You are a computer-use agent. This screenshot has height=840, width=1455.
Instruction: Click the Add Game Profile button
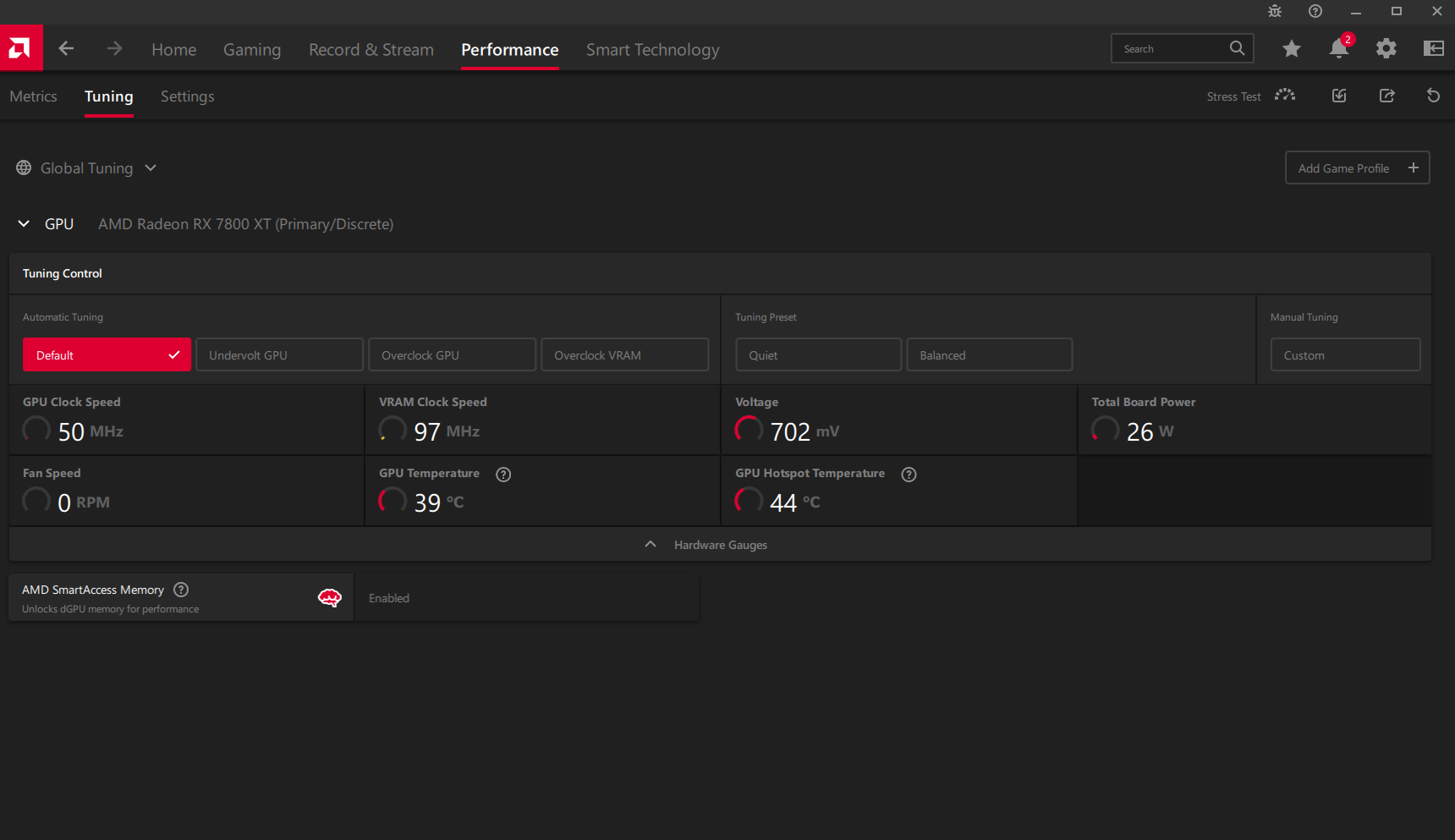(1358, 167)
